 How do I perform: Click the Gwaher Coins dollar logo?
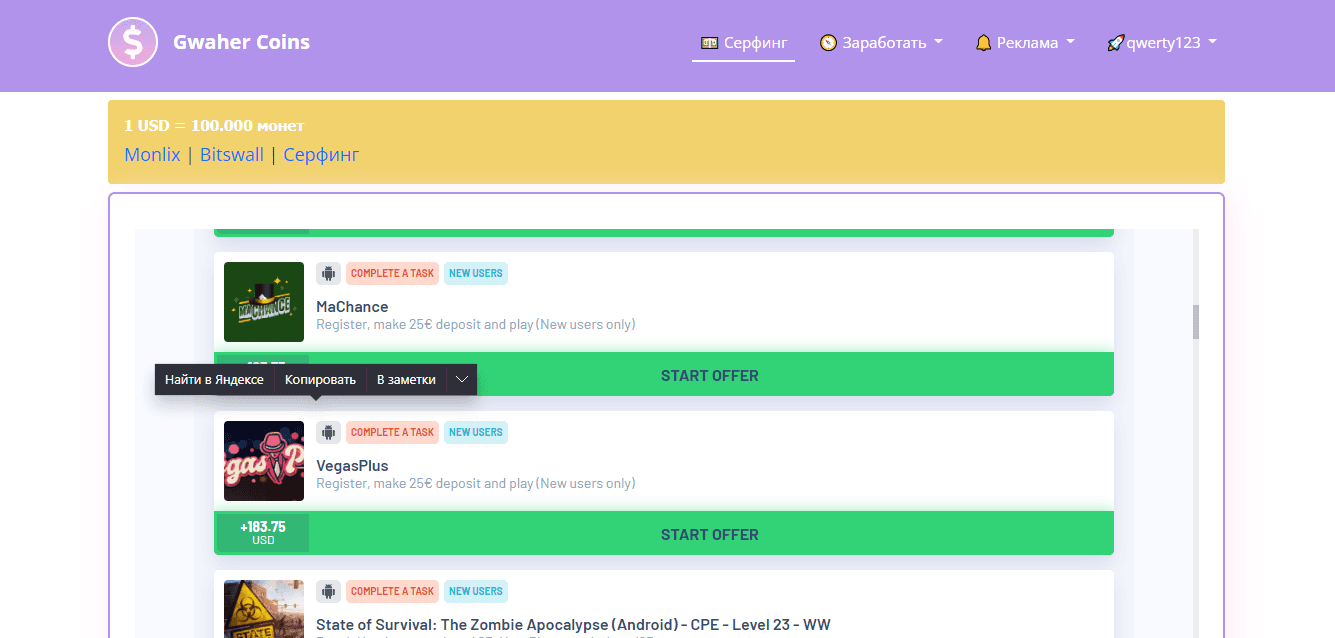tap(133, 43)
